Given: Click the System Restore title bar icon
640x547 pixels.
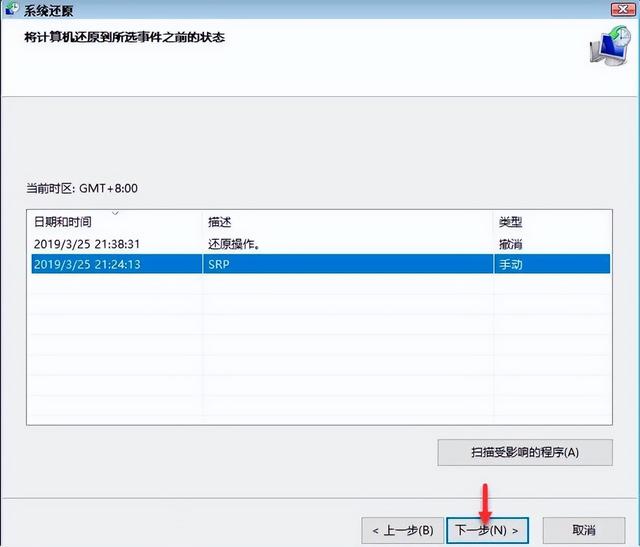Looking at the screenshot, I should pos(11,9).
